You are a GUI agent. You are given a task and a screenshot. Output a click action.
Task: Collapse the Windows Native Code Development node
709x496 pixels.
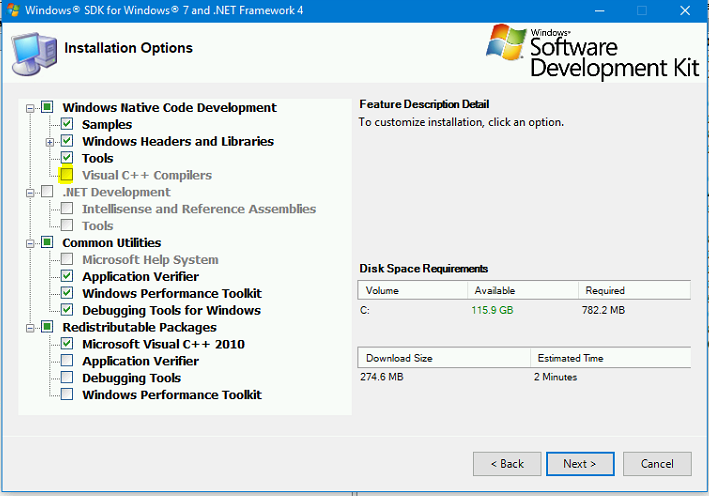(x=31, y=107)
